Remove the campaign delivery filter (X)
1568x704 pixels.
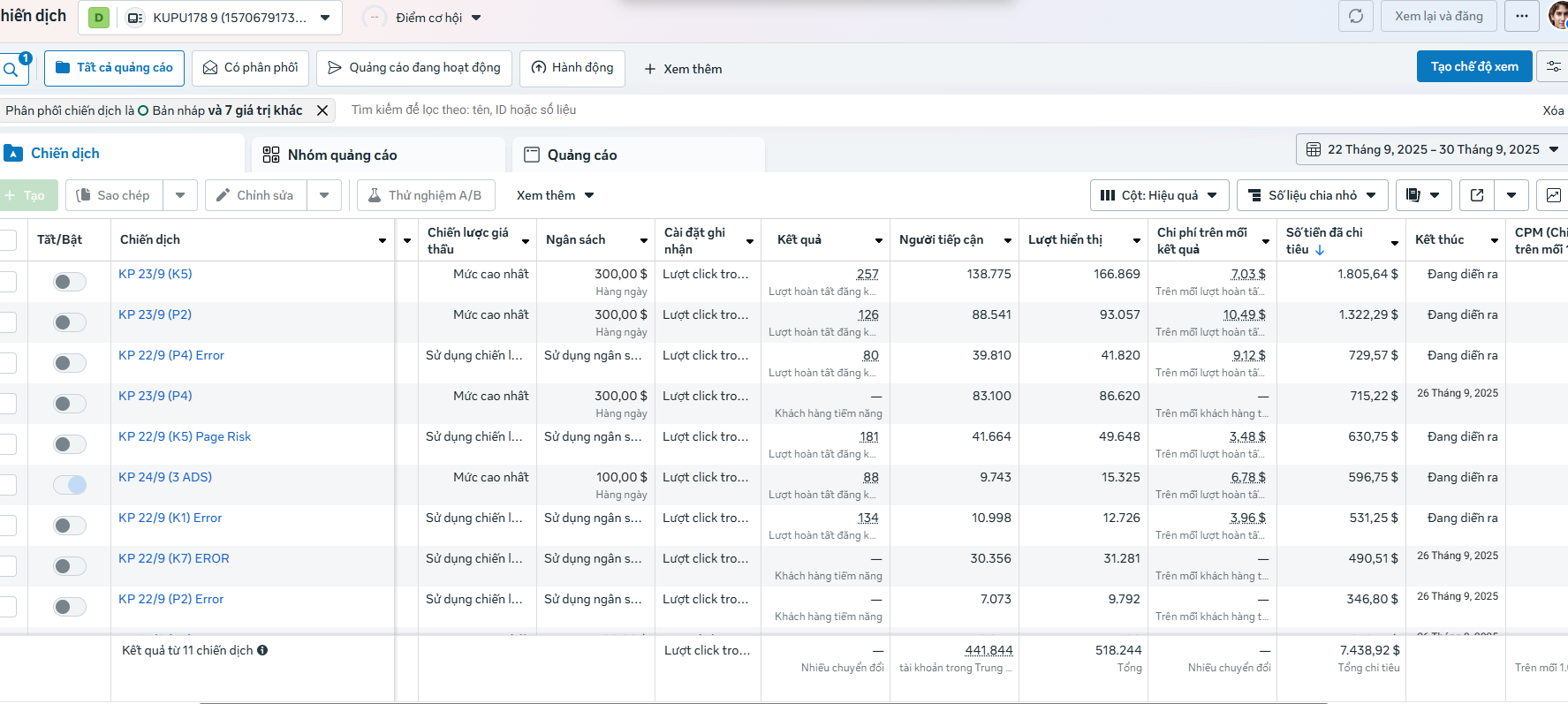[322, 110]
